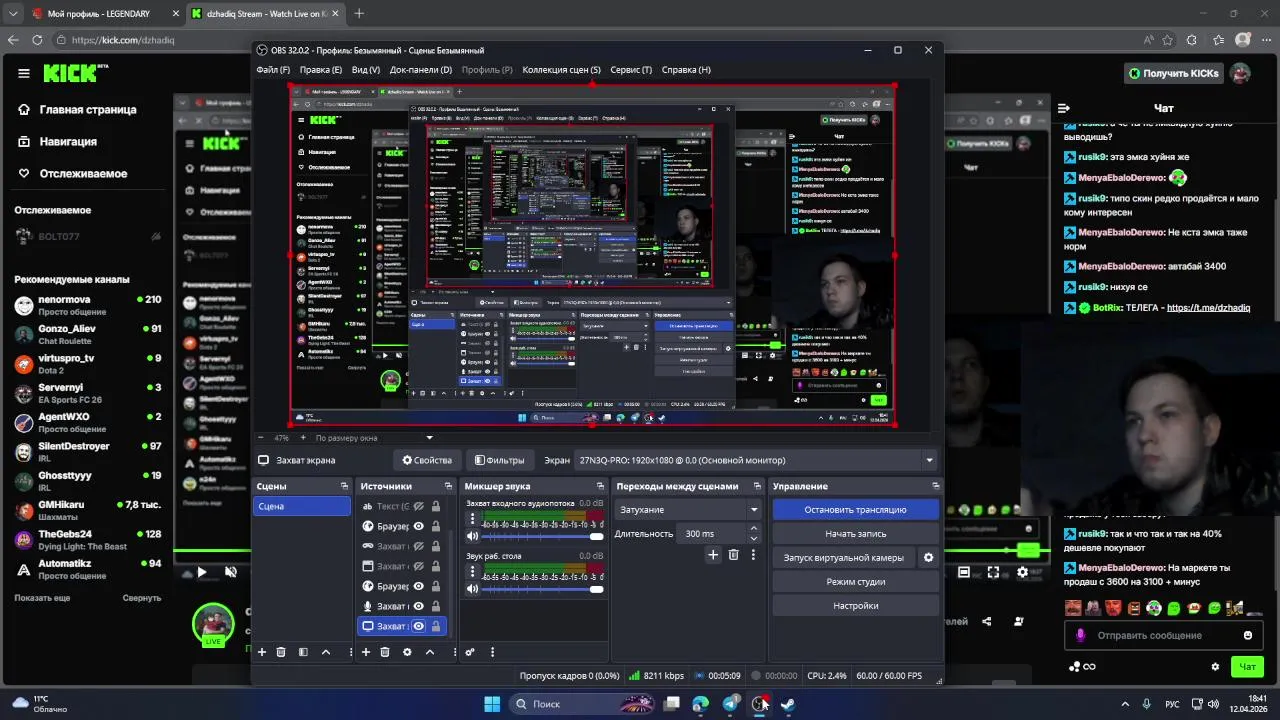Open the Экран monitor selection dropdown
The image size is (1280, 720).
point(757,461)
